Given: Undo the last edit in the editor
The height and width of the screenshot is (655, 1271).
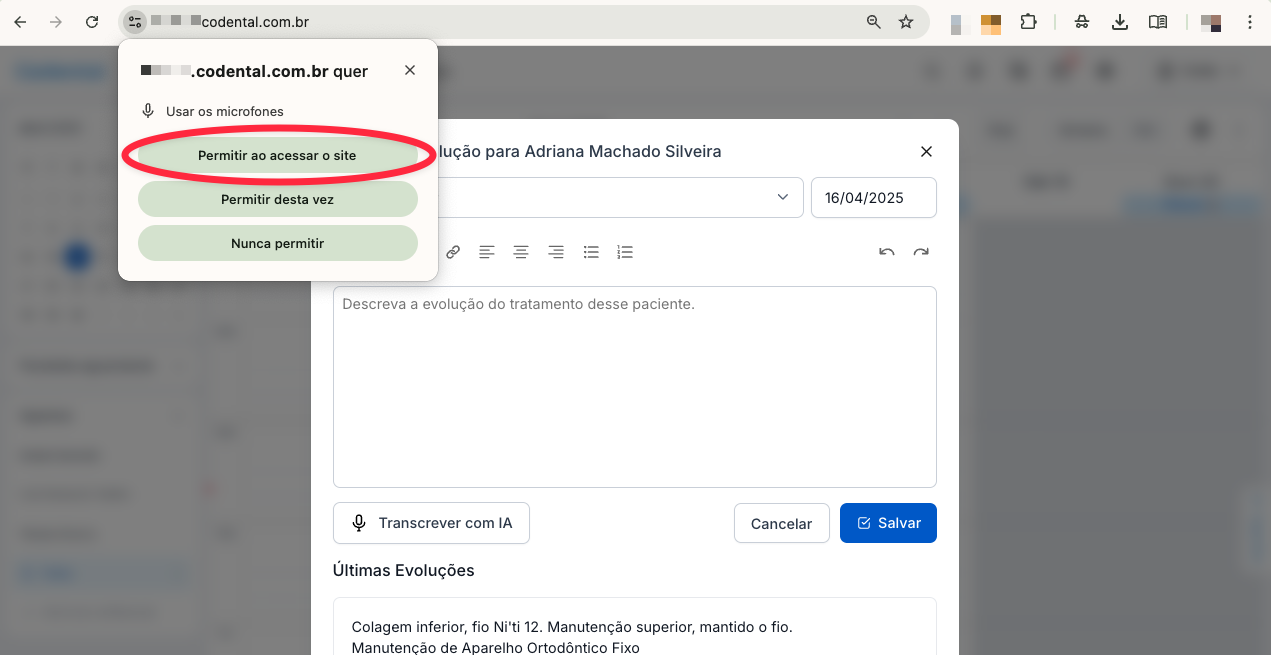Looking at the screenshot, I should click(x=886, y=252).
